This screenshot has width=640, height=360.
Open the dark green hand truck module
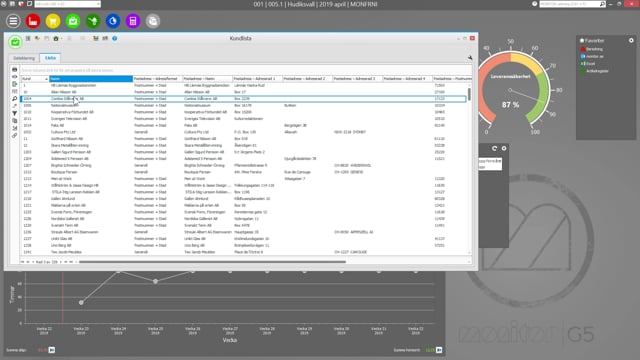coord(93,21)
